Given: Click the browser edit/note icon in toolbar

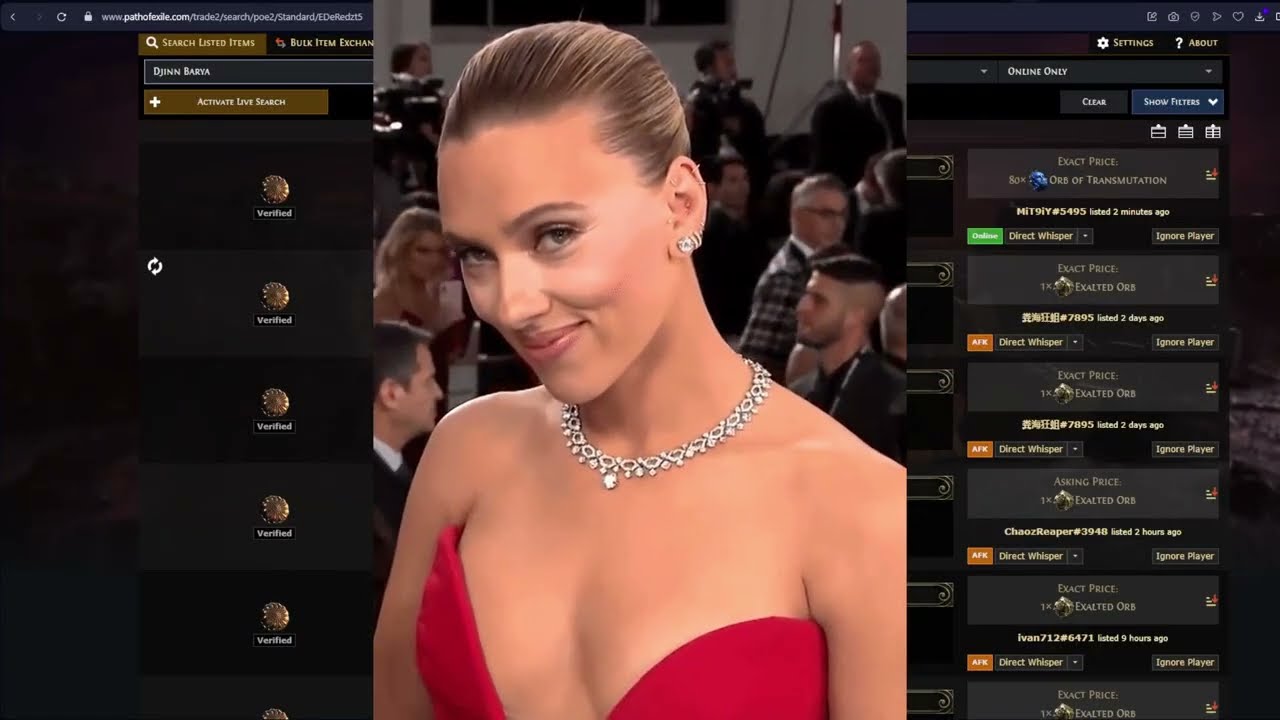Looking at the screenshot, I should pos(1152,17).
